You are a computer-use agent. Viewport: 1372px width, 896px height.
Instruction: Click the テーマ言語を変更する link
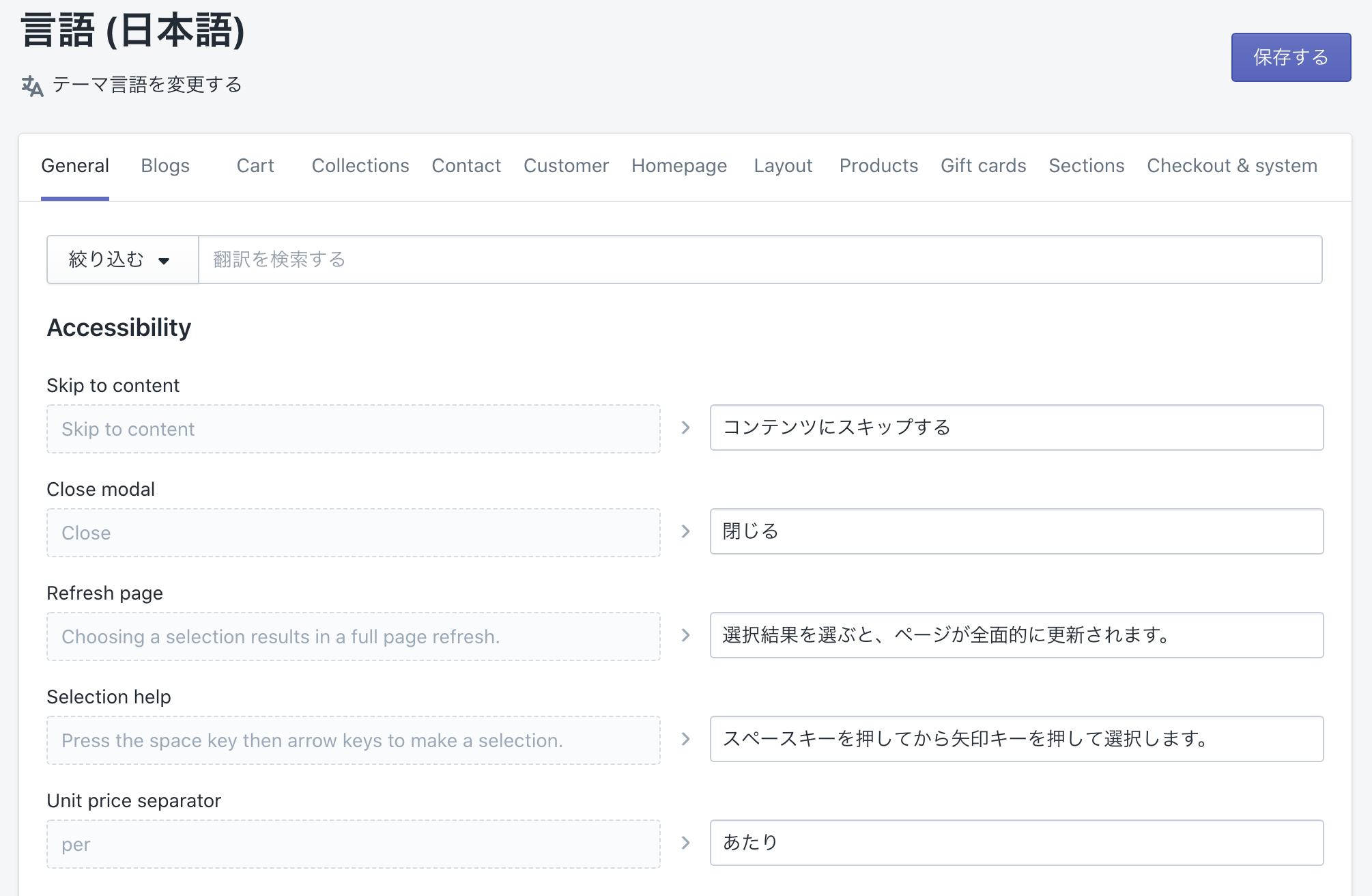pos(147,85)
